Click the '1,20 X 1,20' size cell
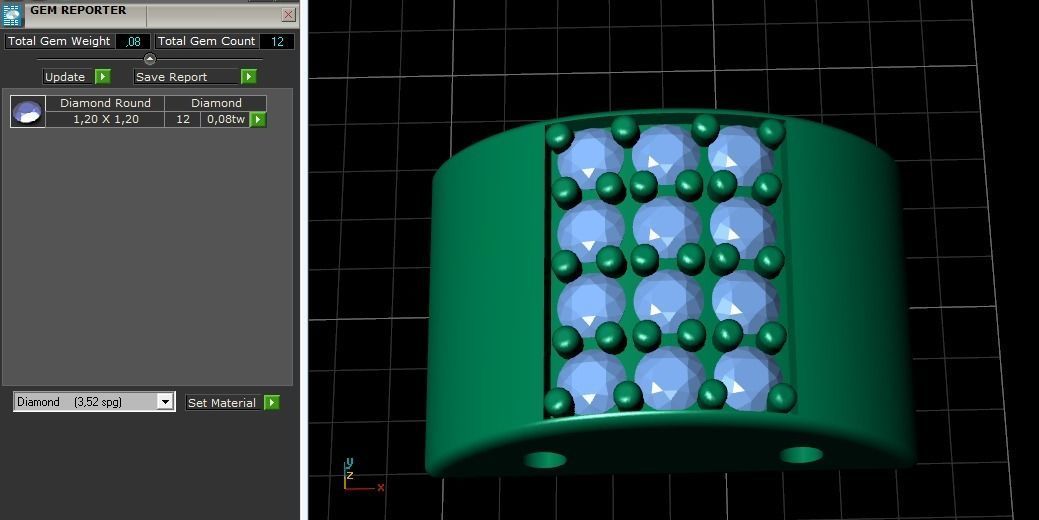Viewport: 1039px width, 520px height. [x=105, y=119]
